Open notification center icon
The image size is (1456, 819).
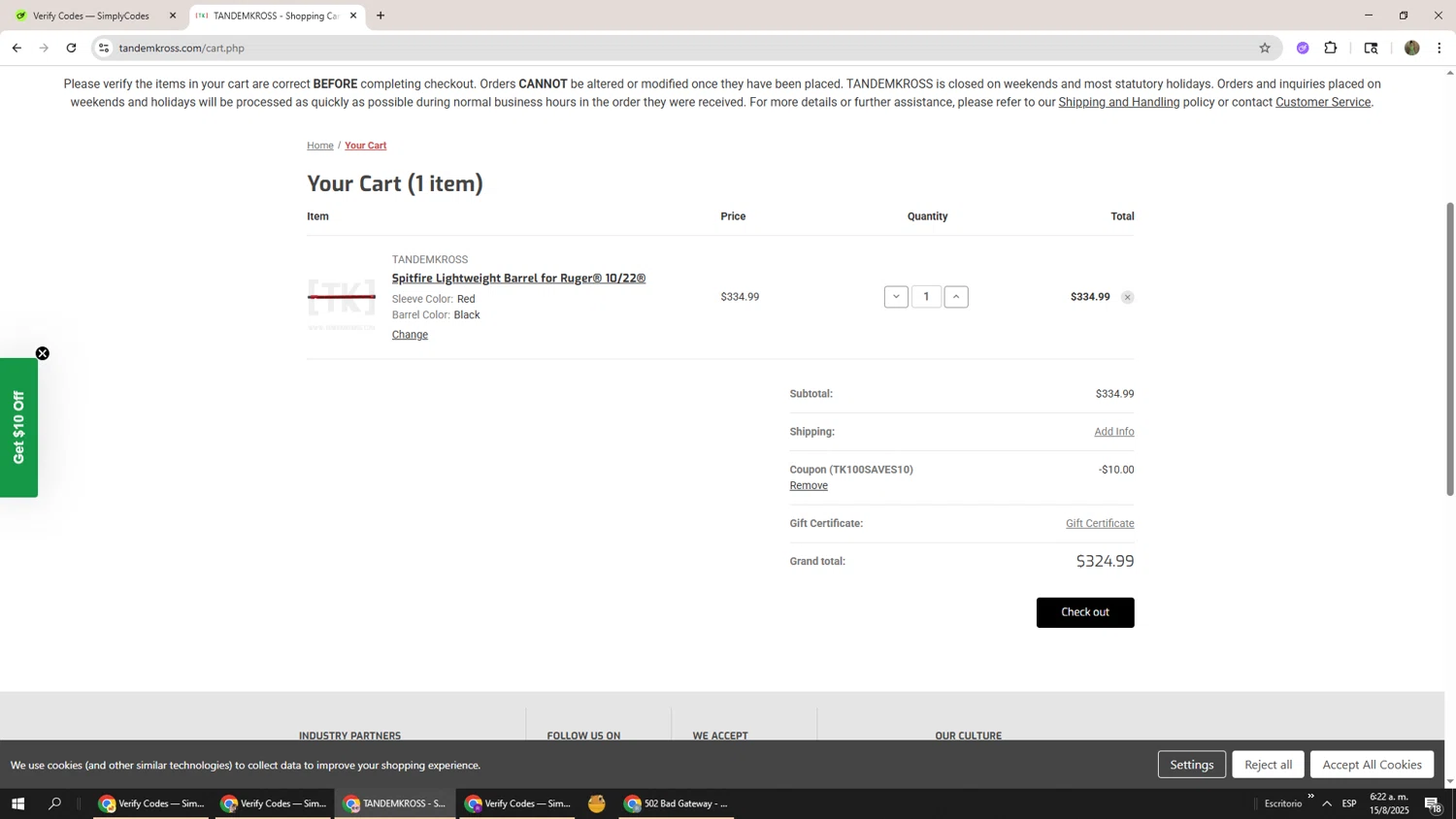1434,803
